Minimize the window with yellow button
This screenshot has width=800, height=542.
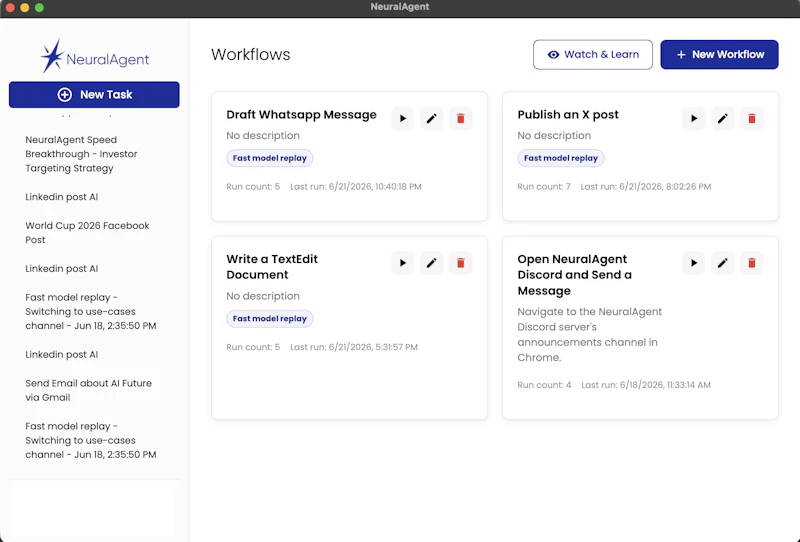click(24, 8)
